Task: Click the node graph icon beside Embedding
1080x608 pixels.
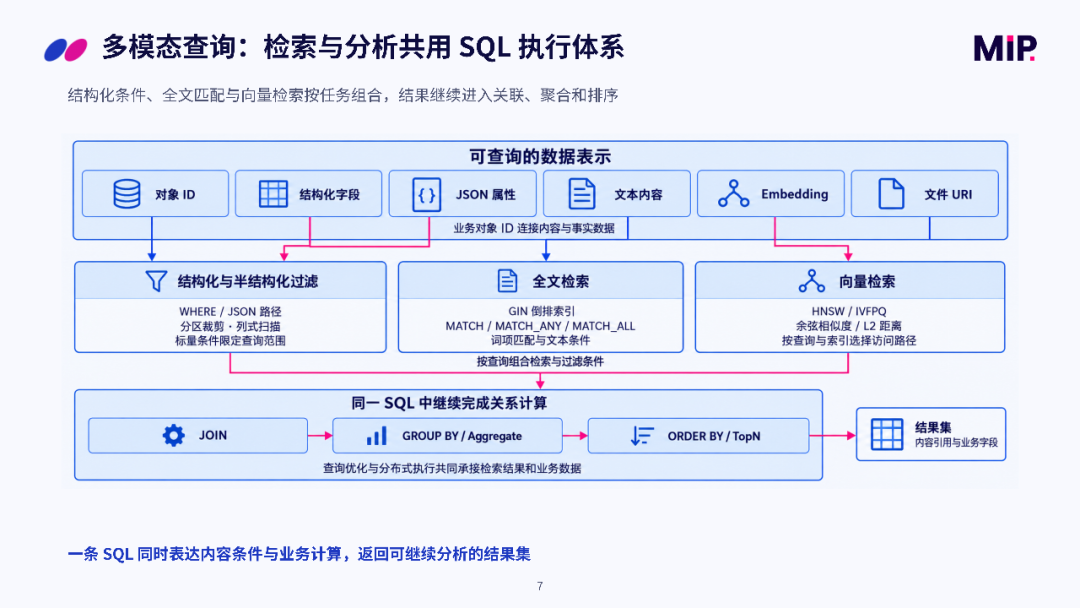Action: coord(734,194)
